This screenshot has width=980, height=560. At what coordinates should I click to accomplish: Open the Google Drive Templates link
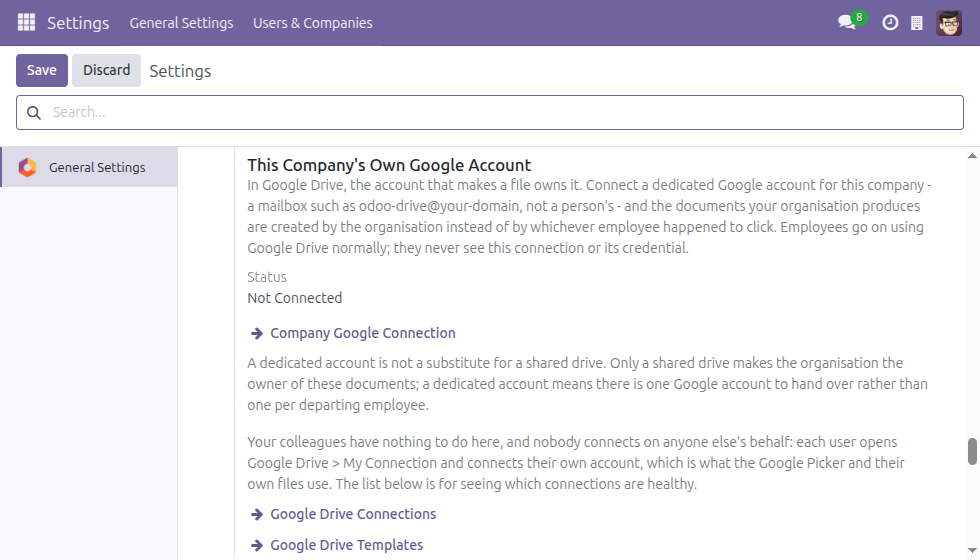[x=346, y=546]
